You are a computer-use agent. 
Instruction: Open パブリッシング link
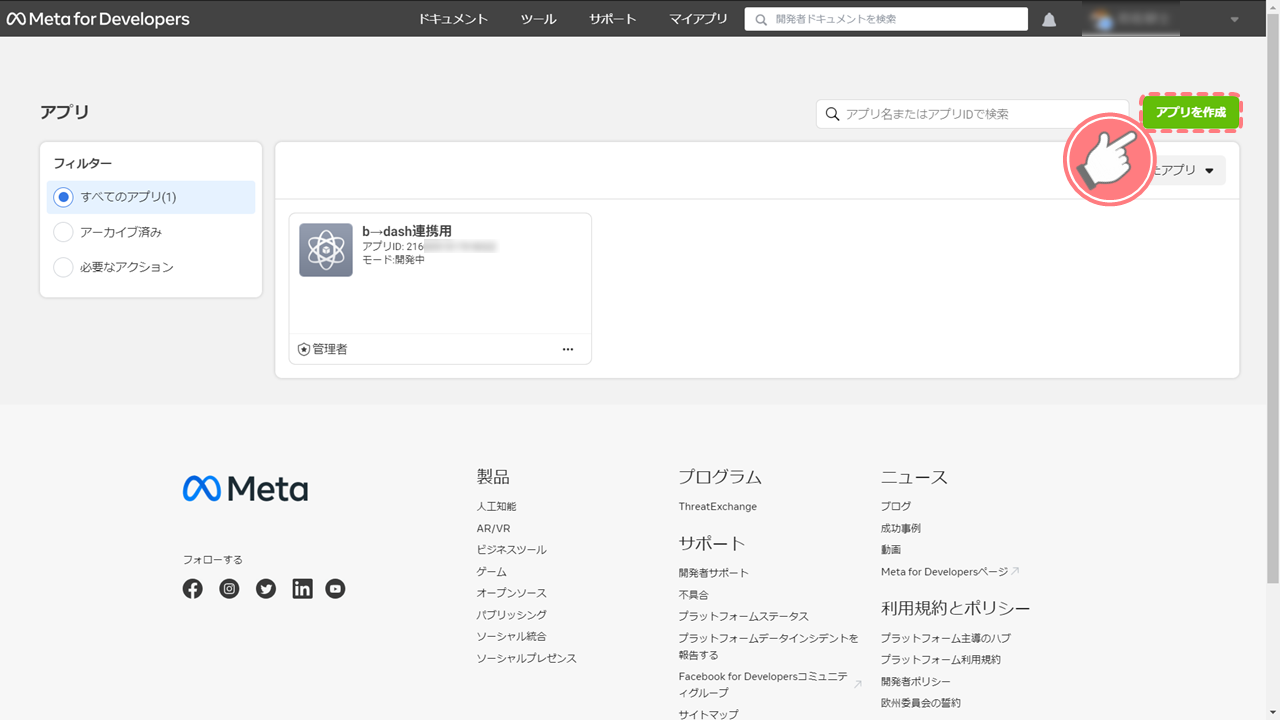pyautogui.click(x=512, y=615)
